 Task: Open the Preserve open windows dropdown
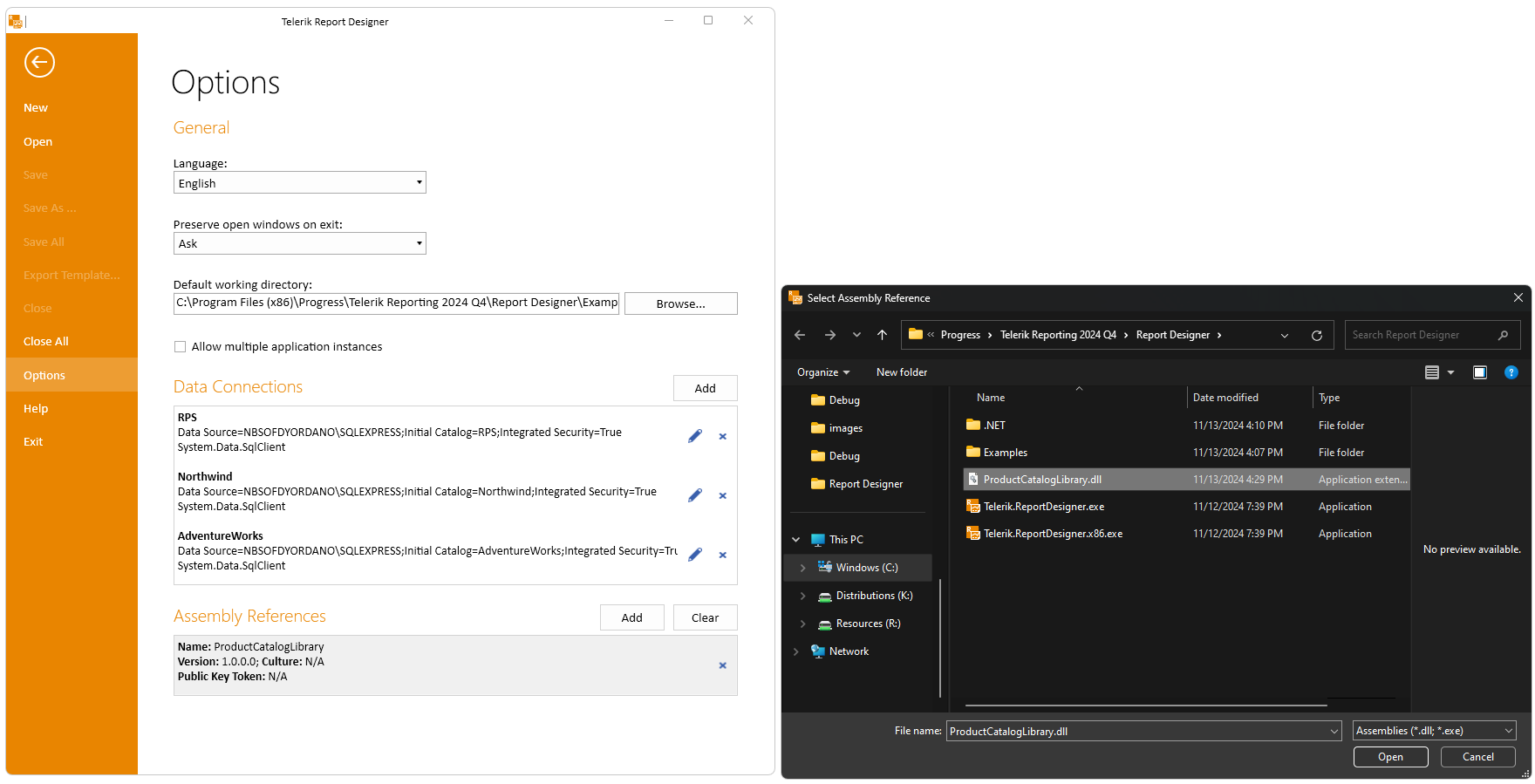click(x=419, y=243)
